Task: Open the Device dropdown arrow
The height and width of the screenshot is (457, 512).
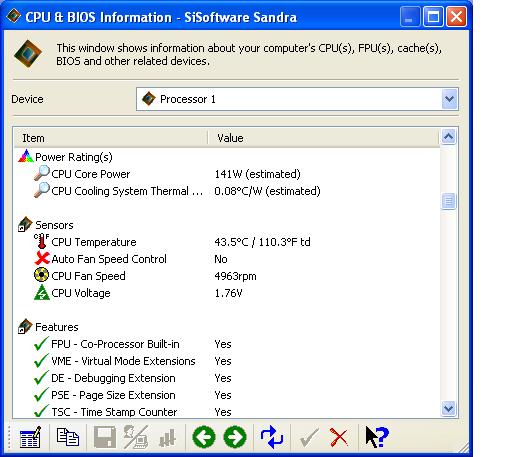Action: point(449,99)
